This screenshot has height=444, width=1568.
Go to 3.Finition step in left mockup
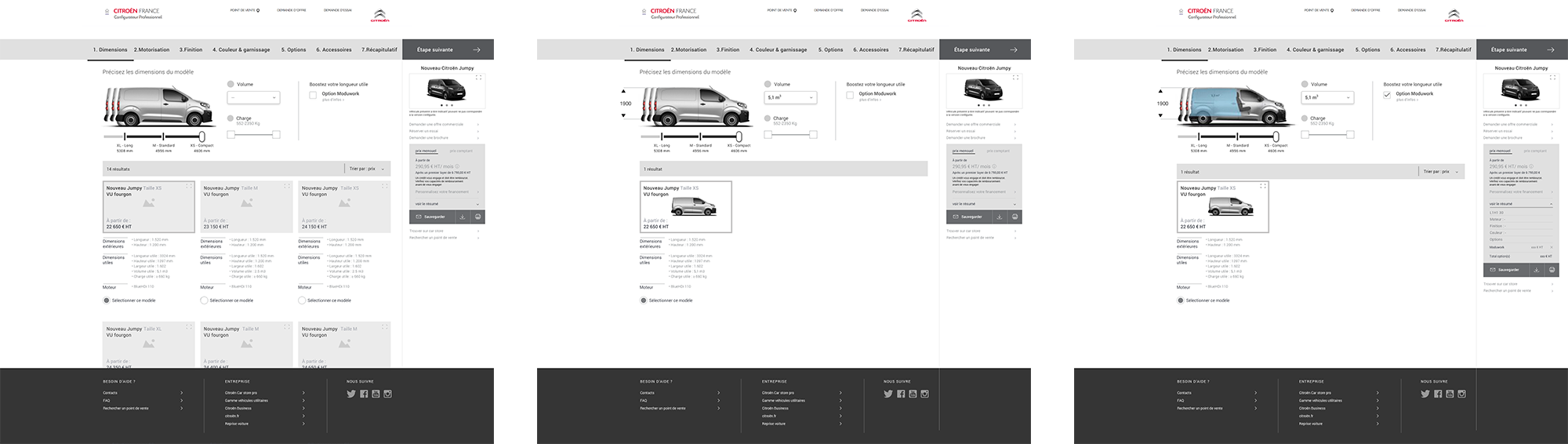pos(191,49)
